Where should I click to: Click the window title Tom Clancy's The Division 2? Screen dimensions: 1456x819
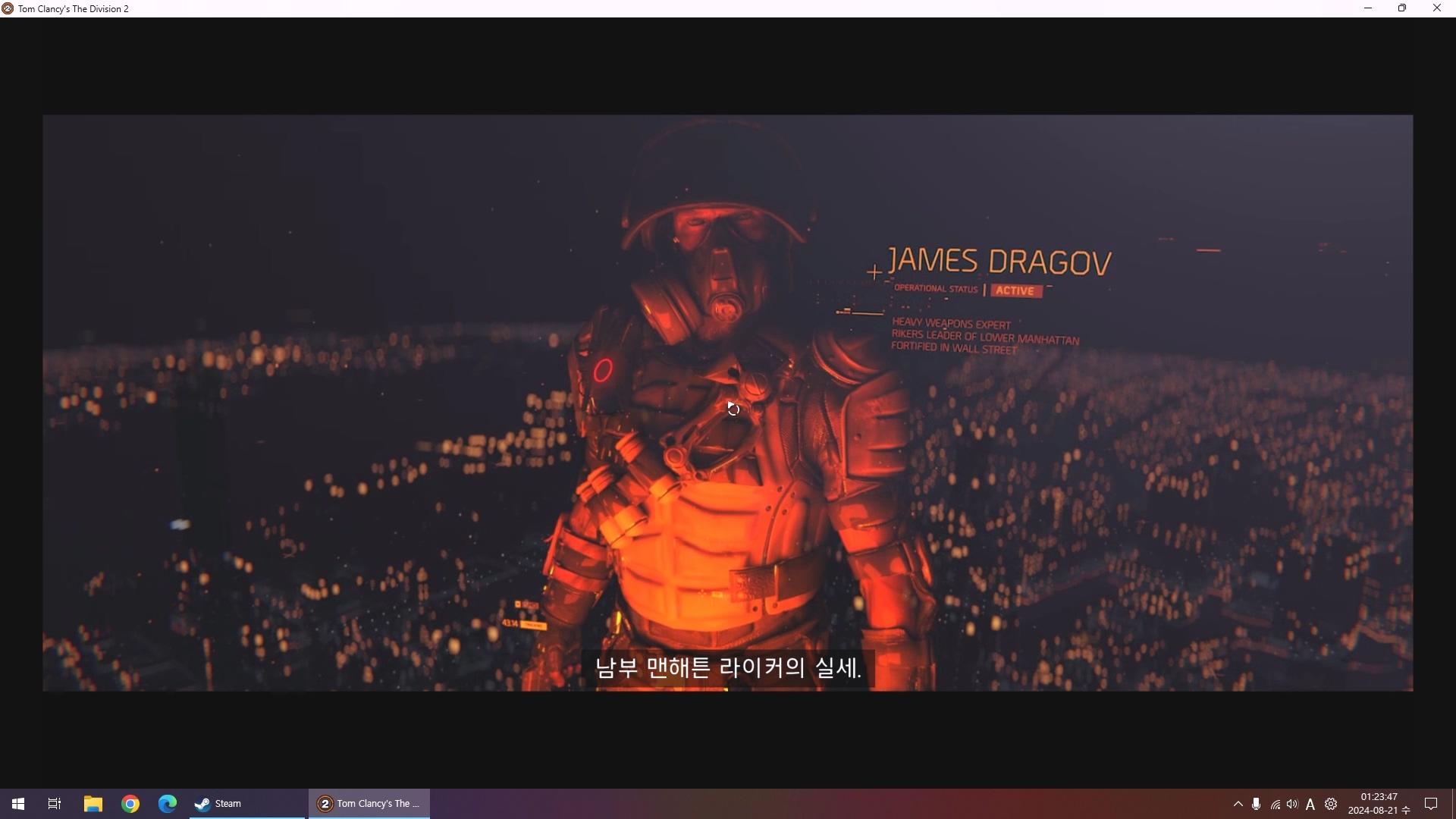[74, 9]
